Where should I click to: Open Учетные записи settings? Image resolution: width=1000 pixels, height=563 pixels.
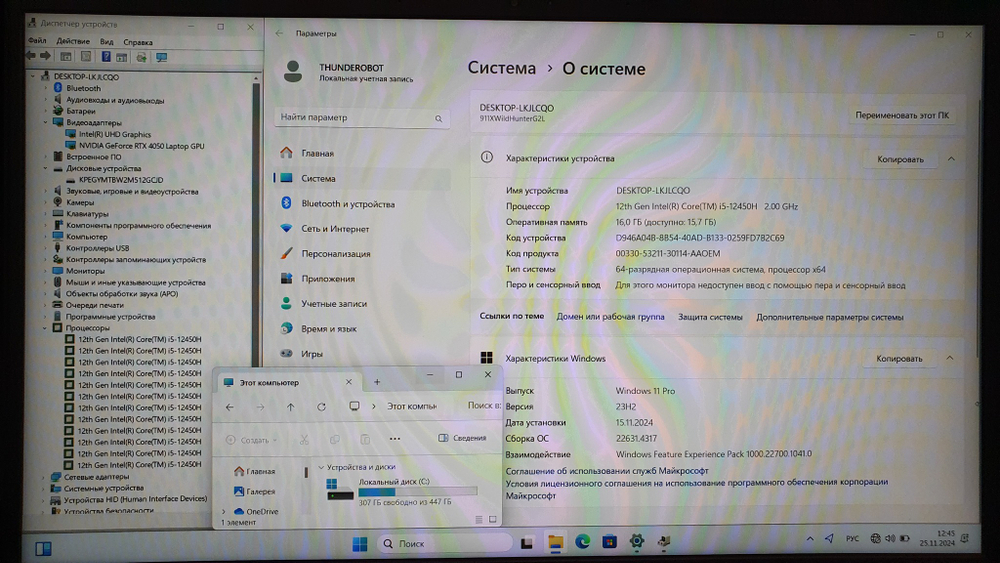[x=334, y=303]
